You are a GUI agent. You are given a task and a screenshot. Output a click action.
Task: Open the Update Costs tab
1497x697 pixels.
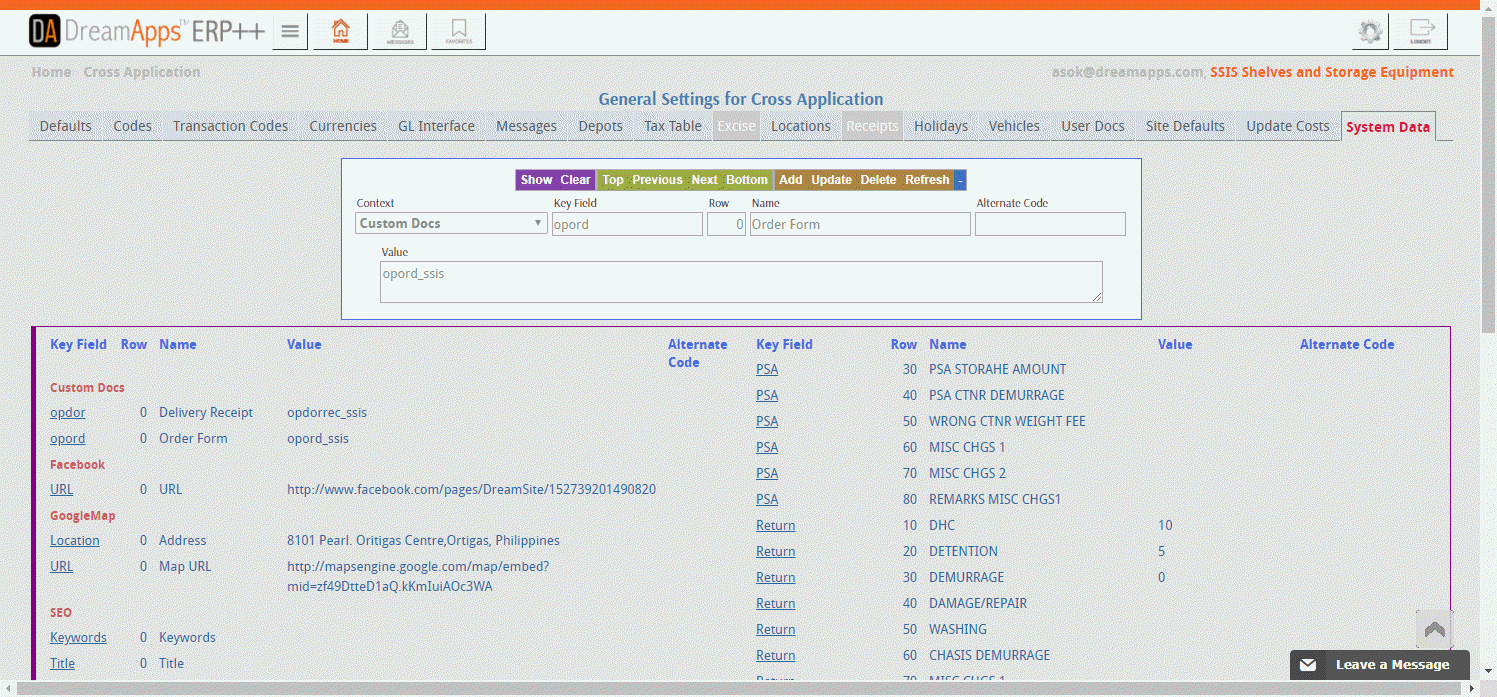point(1288,126)
